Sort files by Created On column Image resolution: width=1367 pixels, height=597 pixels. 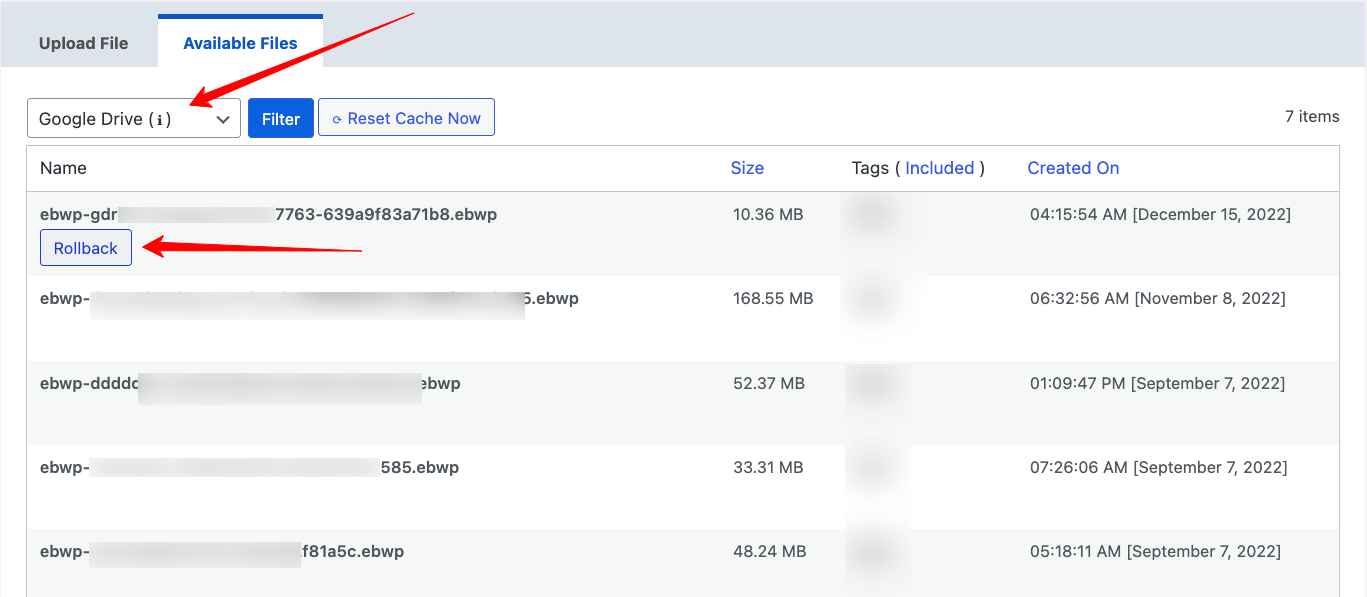pos(1073,168)
